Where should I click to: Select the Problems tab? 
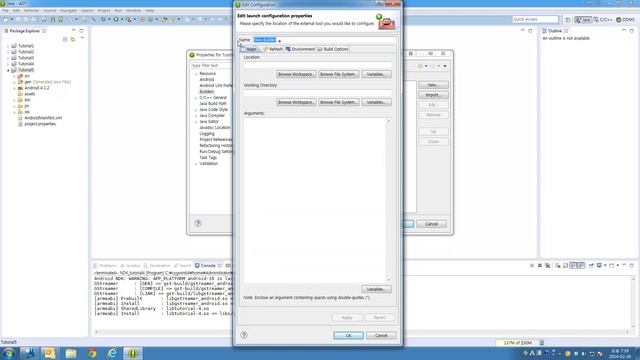coord(104,266)
